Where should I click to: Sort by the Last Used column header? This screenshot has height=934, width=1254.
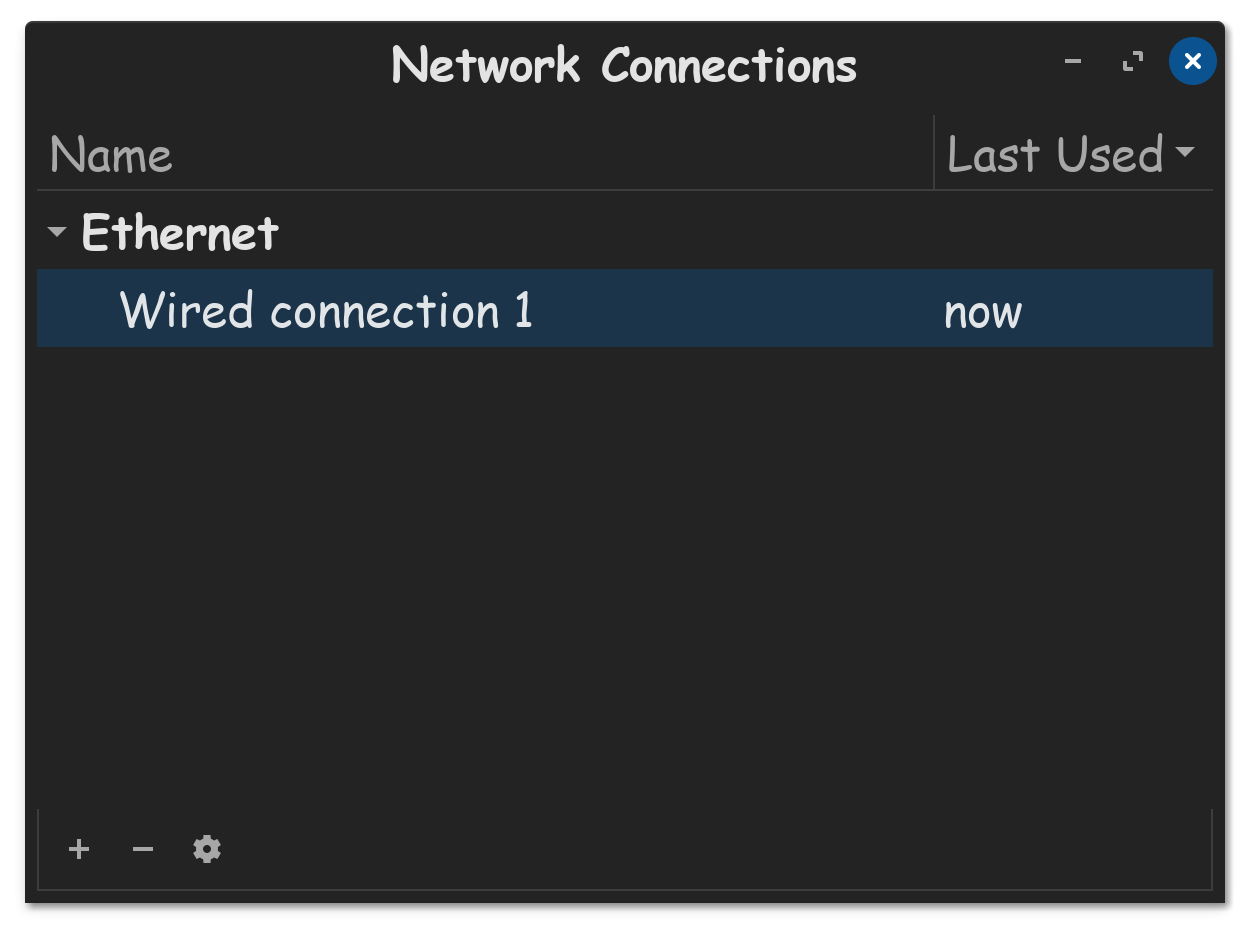point(1074,154)
